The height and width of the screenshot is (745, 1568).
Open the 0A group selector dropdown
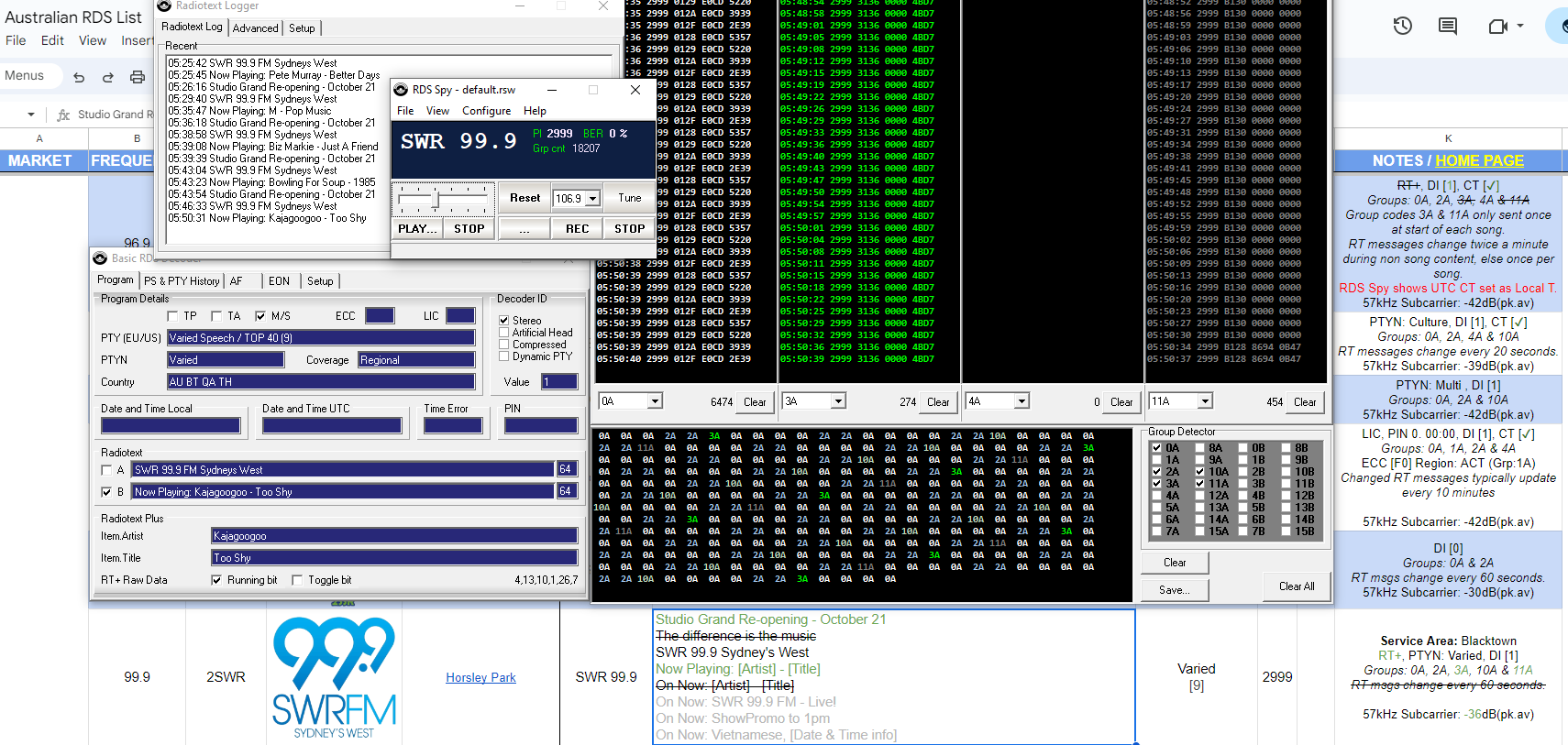tap(655, 401)
